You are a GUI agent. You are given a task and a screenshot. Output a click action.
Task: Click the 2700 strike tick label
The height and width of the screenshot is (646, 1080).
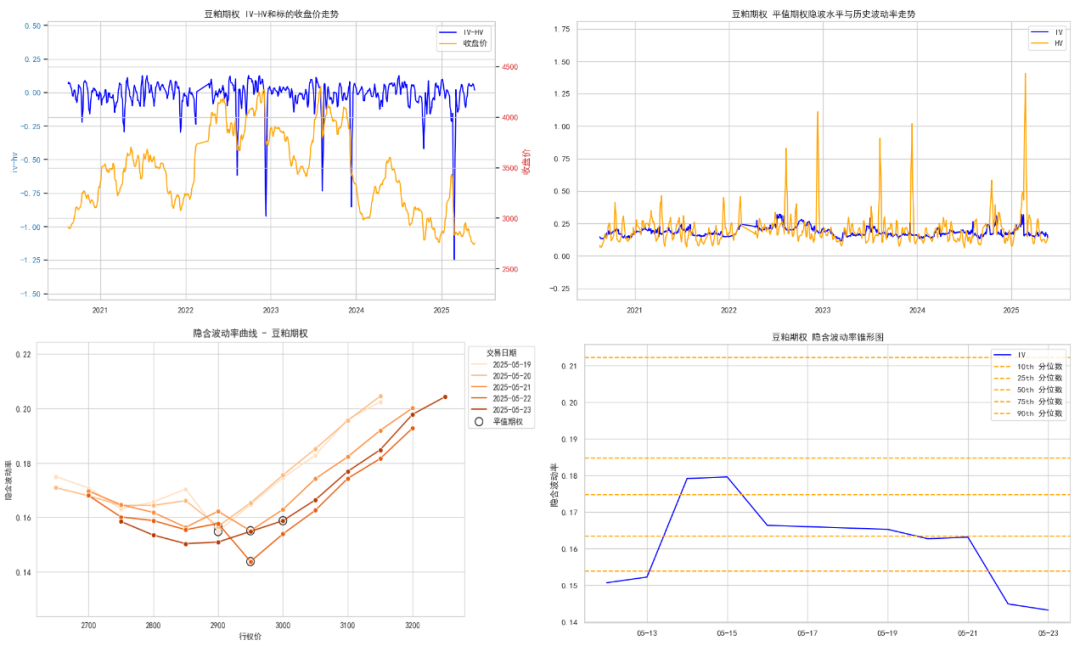[x=88, y=625]
